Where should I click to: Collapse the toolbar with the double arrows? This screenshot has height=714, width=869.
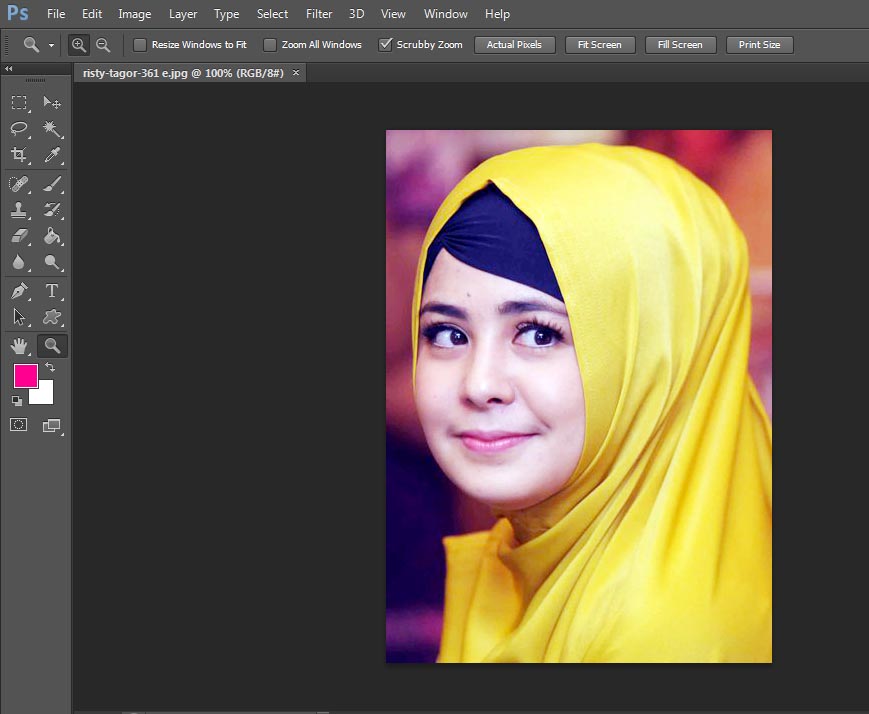point(8,69)
